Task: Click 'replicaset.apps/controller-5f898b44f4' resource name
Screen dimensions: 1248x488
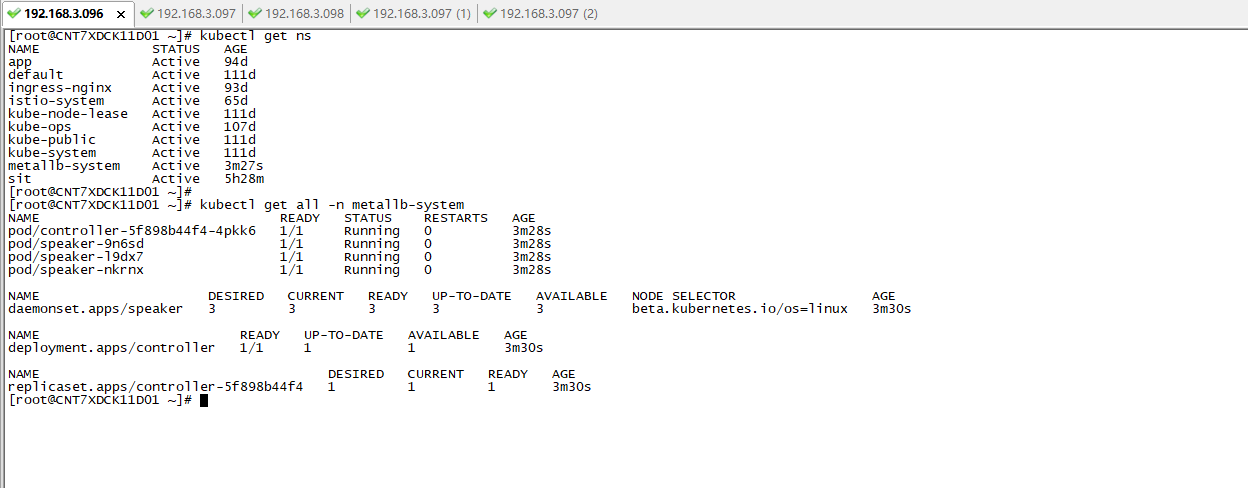Action: [x=156, y=387]
